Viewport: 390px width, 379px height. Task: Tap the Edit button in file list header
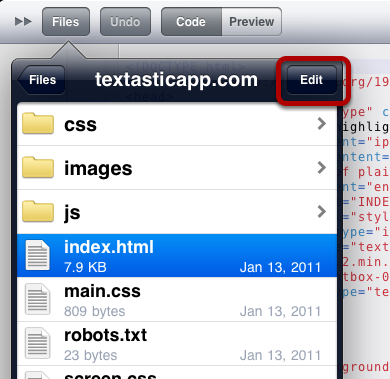pyautogui.click(x=312, y=80)
